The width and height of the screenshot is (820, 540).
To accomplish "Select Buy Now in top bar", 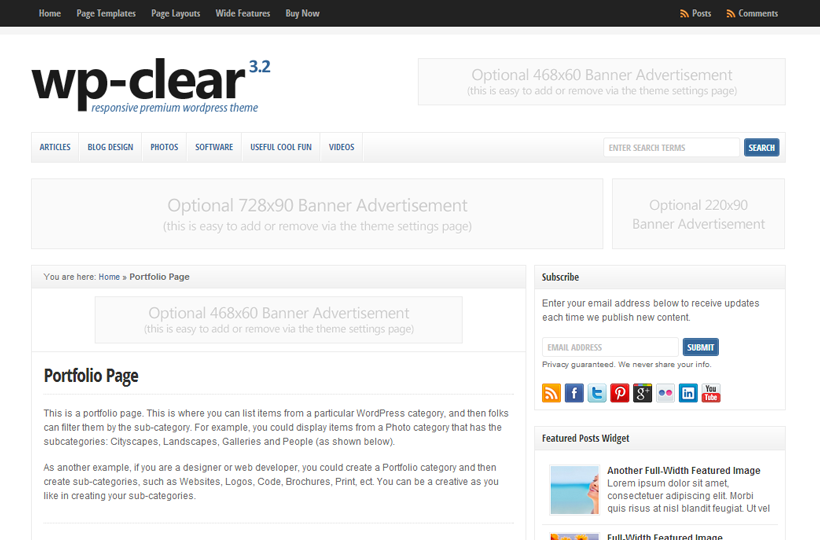I will tap(302, 14).
